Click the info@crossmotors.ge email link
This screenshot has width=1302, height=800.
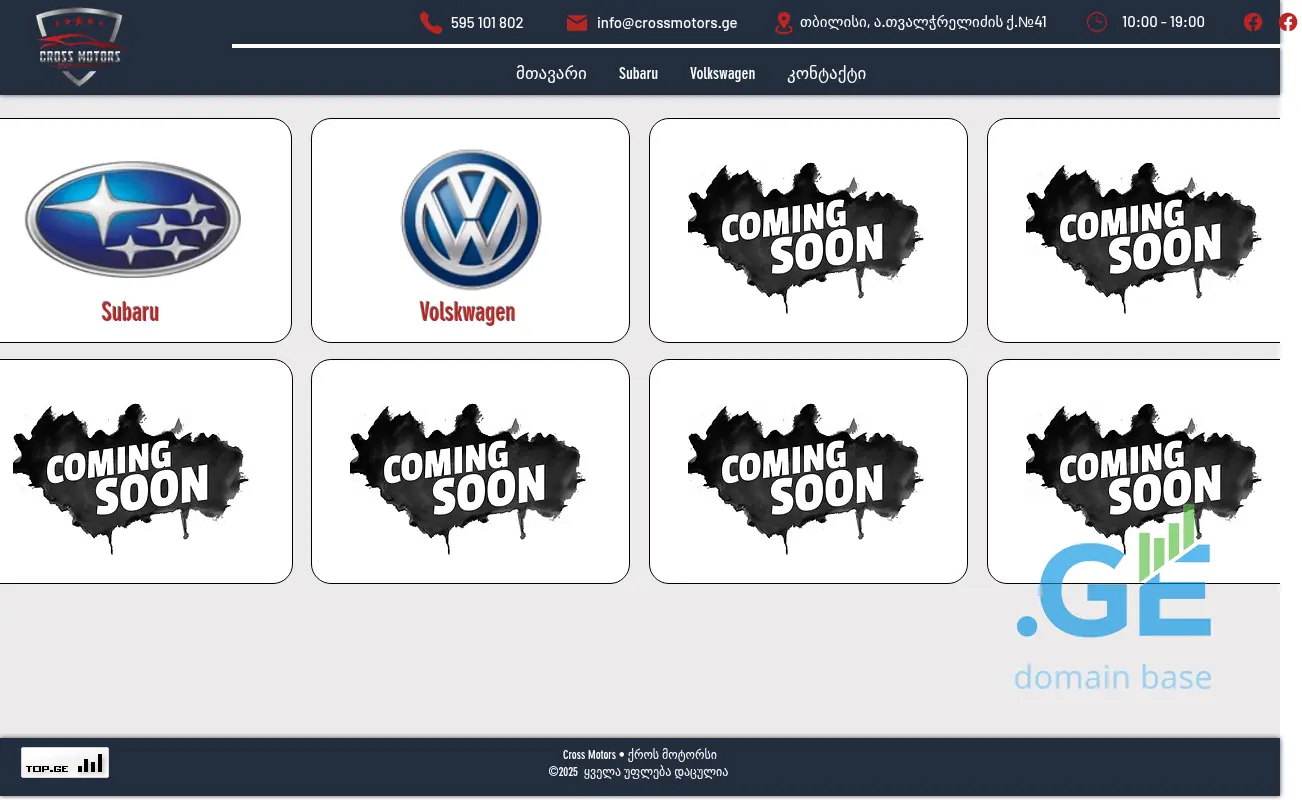click(667, 23)
